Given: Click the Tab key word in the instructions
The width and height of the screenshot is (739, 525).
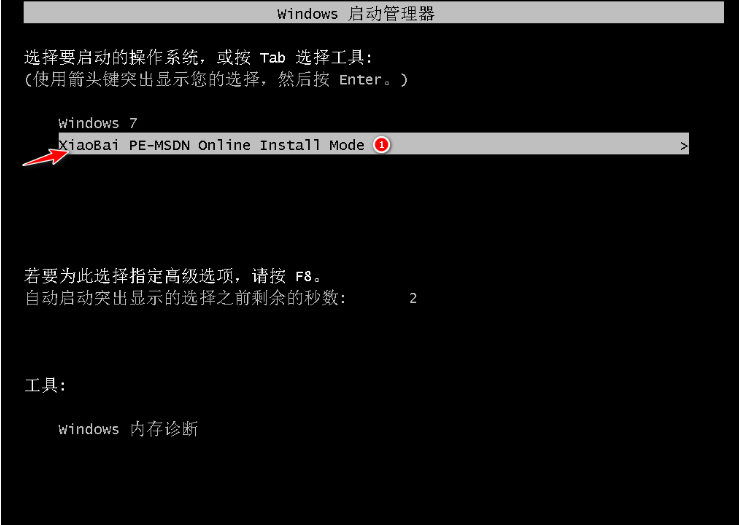Looking at the screenshot, I should (x=272, y=58).
